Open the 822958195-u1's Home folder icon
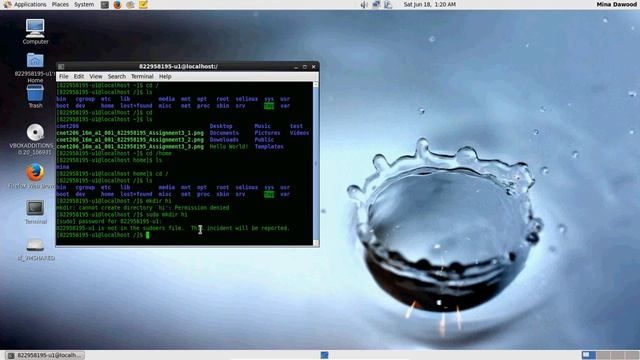640x360 pixels. click(35, 67)
